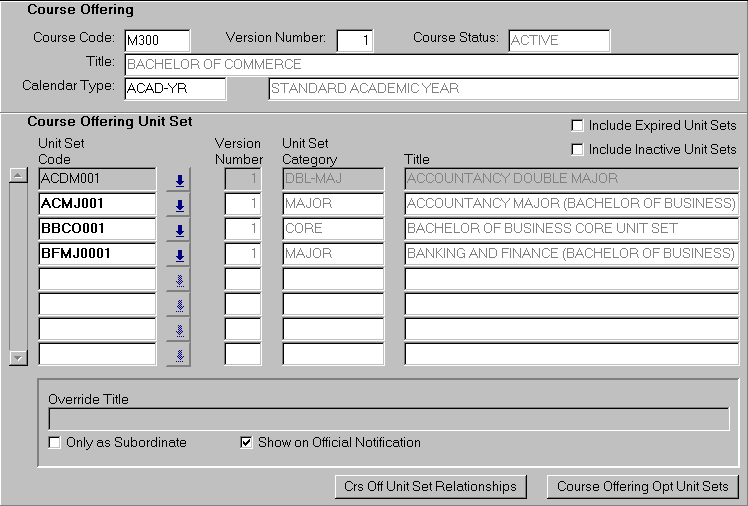Image resolution: width=748 pixels, height=506 pixels.
Task: Uncheck Show on Official Notification
Action: coord(247,442)
